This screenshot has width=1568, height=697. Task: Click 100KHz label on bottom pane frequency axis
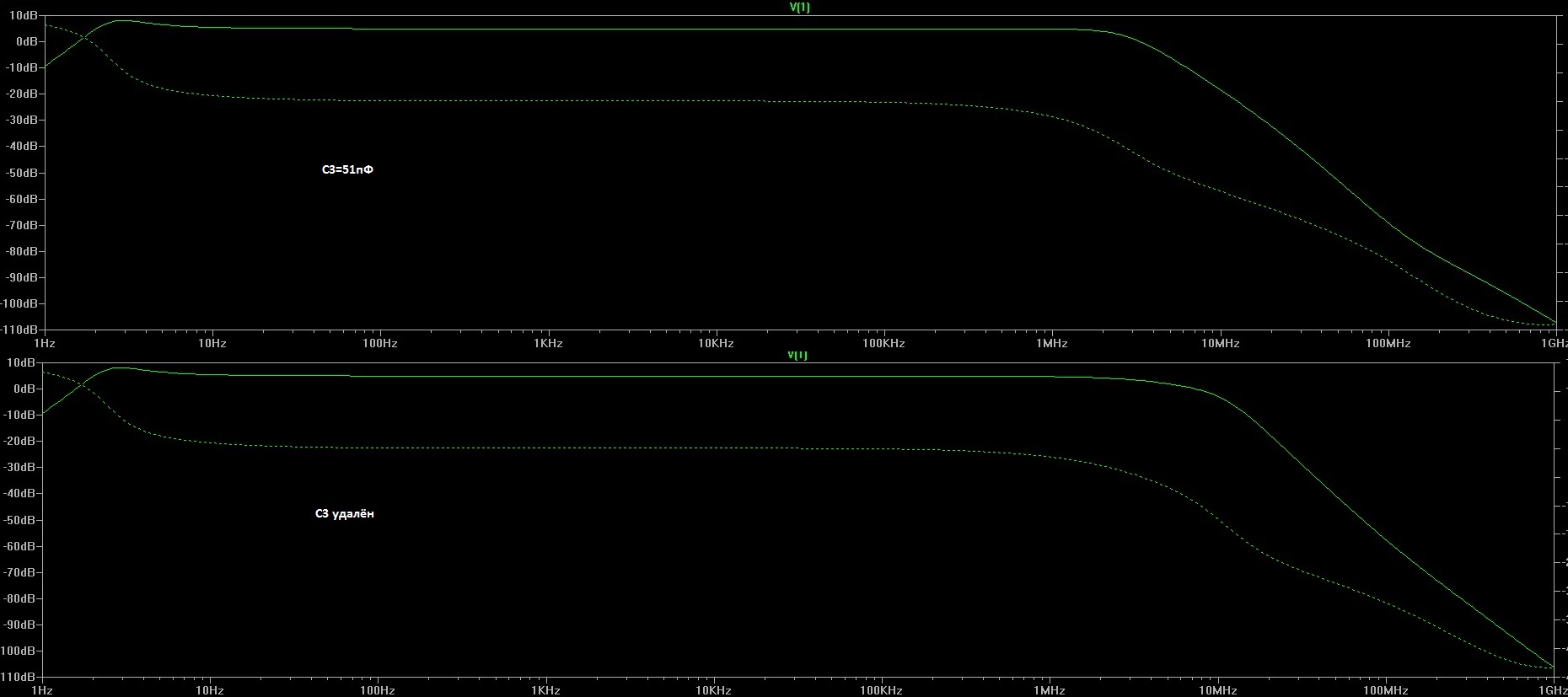(x=881, y=690)
